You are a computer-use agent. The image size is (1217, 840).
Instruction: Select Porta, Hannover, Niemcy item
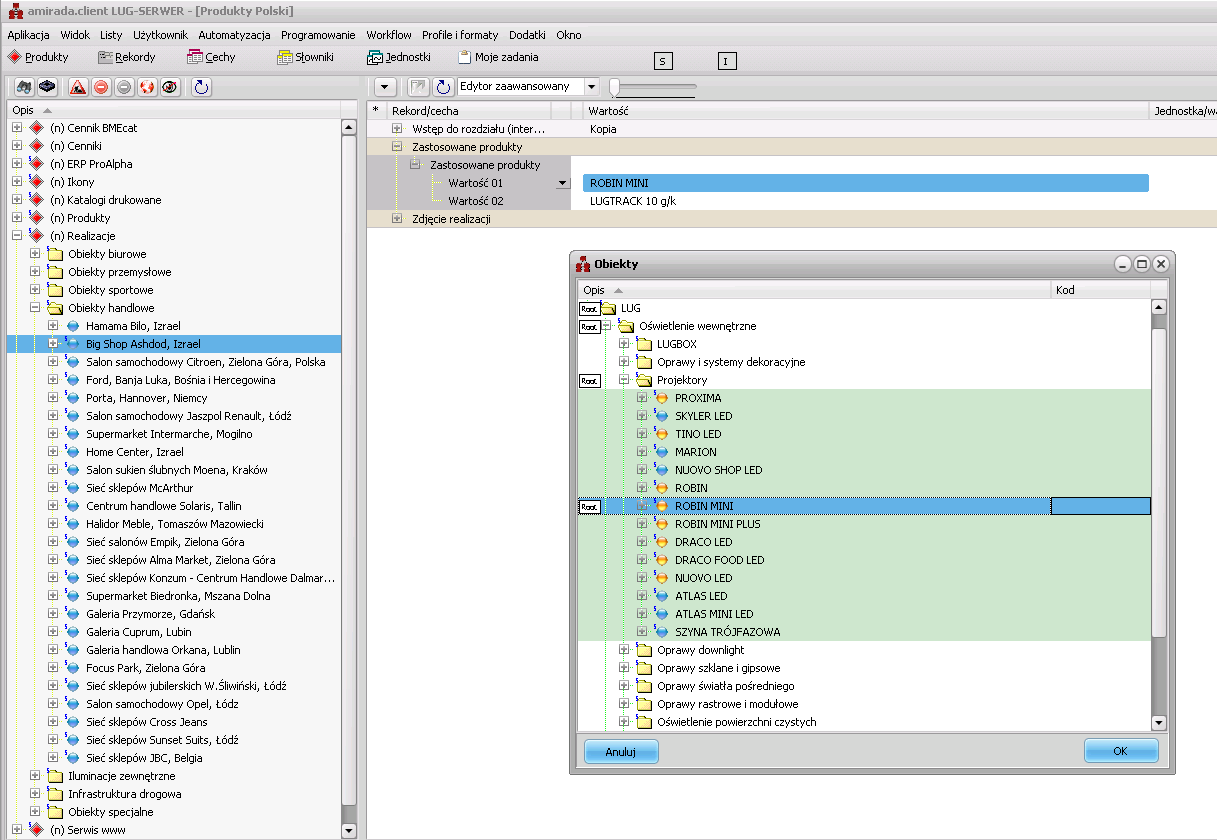coord(147,398)
